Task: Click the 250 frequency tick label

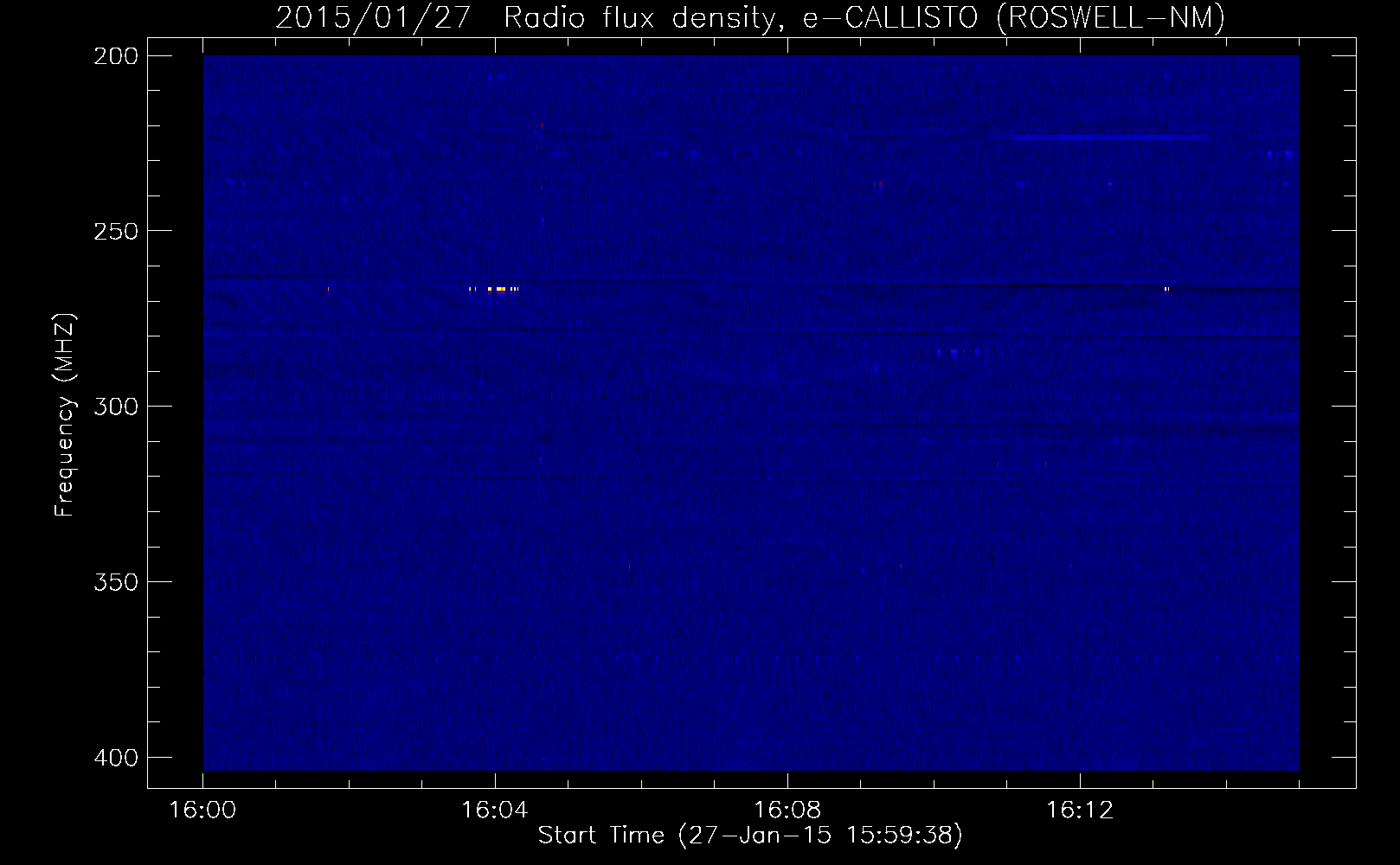Action: pos(114,231)
